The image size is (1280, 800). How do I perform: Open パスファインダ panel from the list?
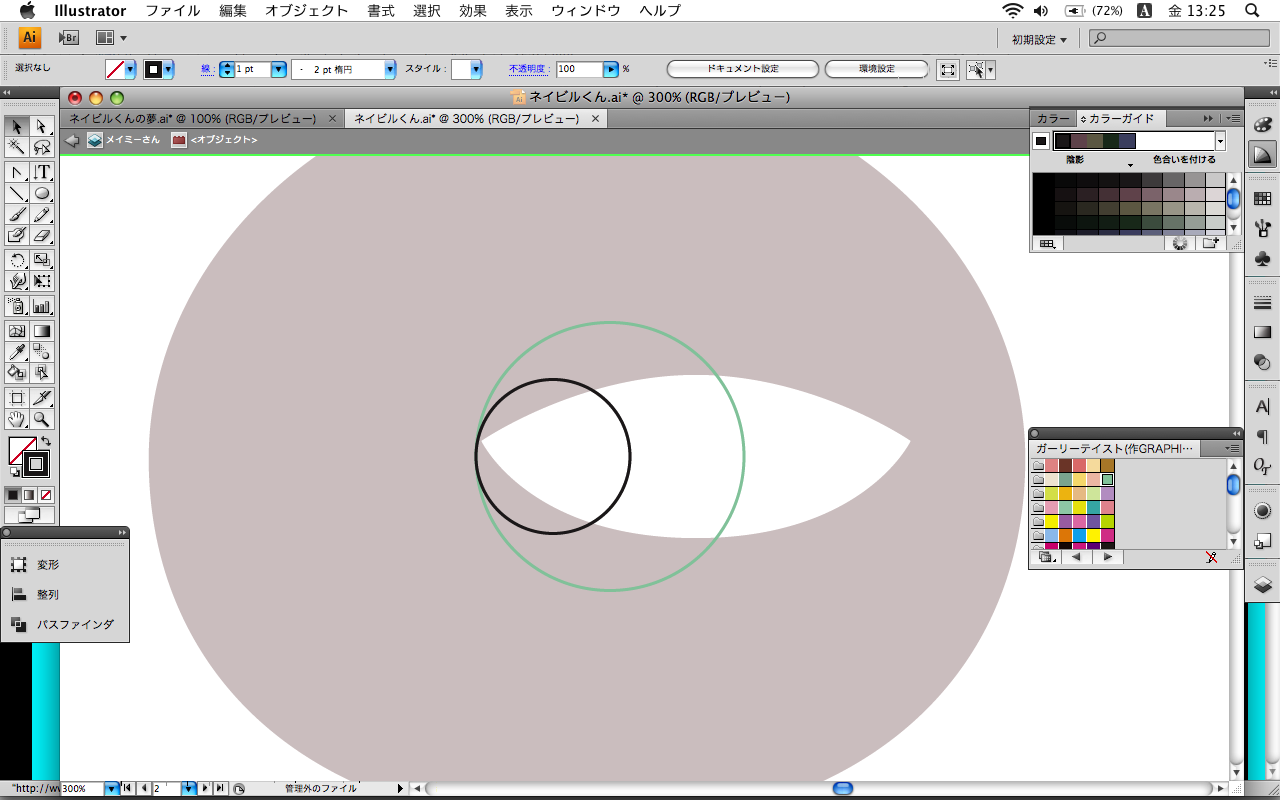point(75,624)
